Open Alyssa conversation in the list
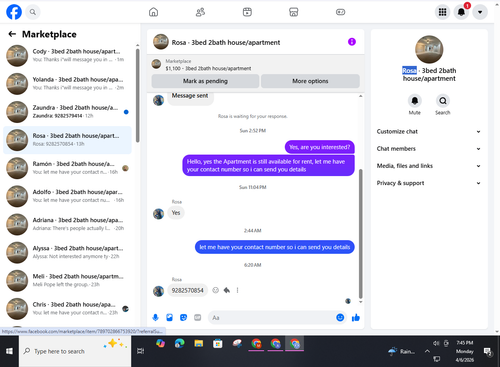This screenshot has width=500, height=367. pos(68,252)
